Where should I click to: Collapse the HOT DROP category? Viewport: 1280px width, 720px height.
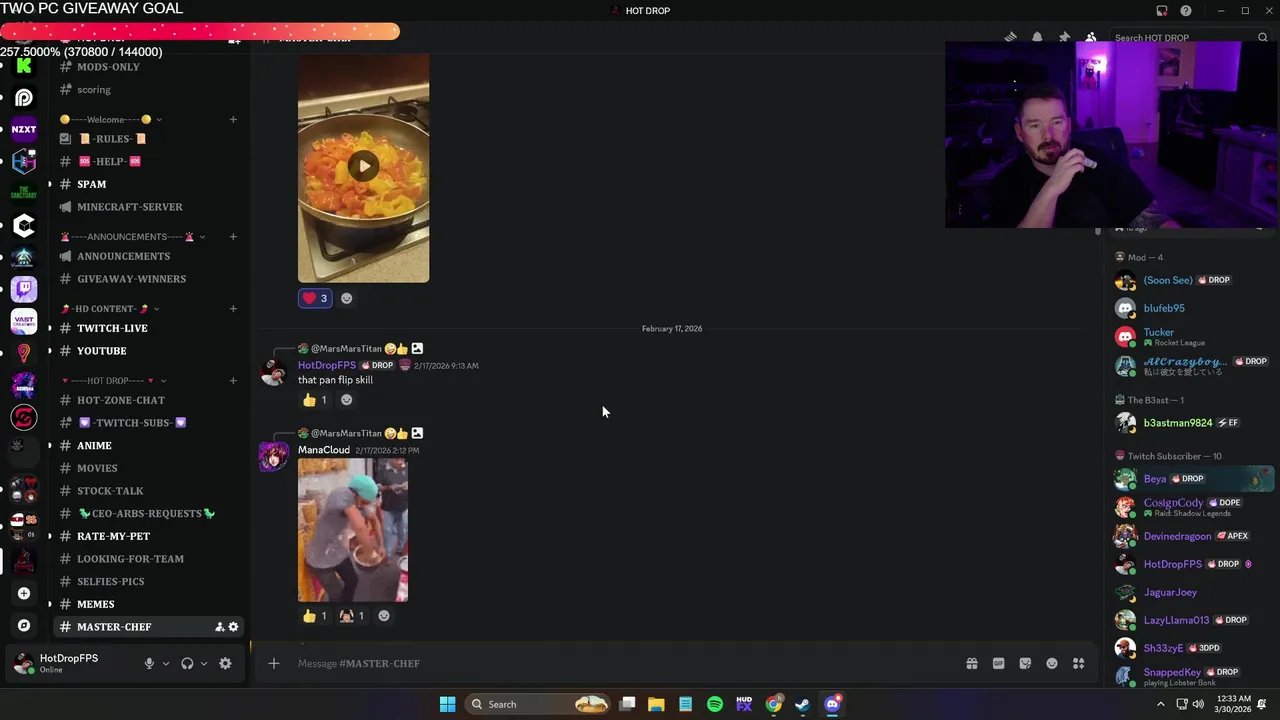[x=114, y=381]
